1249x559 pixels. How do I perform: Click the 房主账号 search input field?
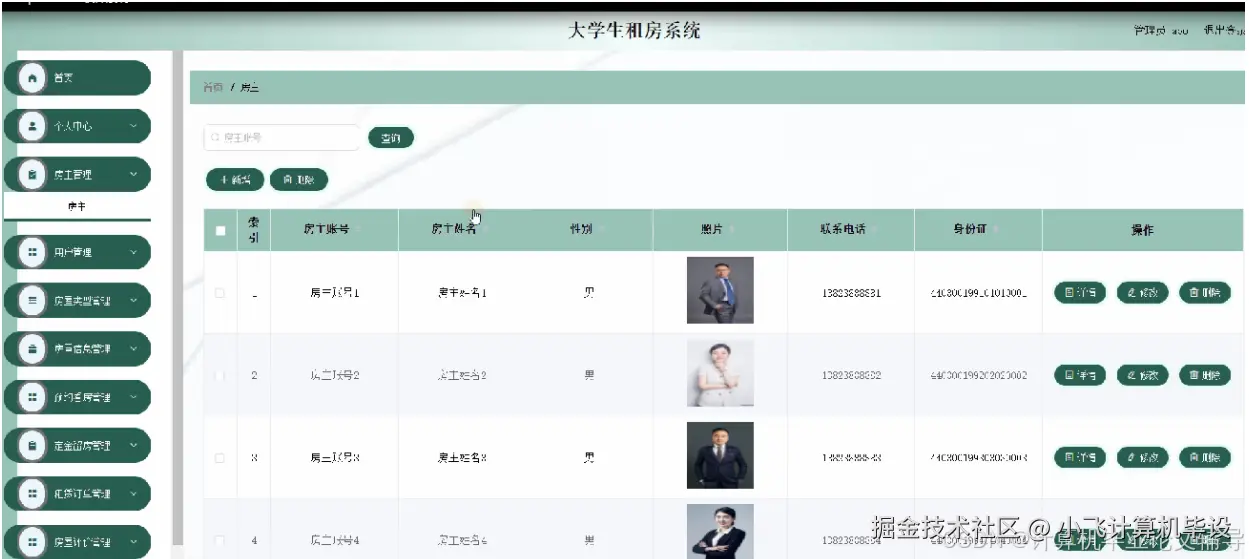click(x=281, y=138)
